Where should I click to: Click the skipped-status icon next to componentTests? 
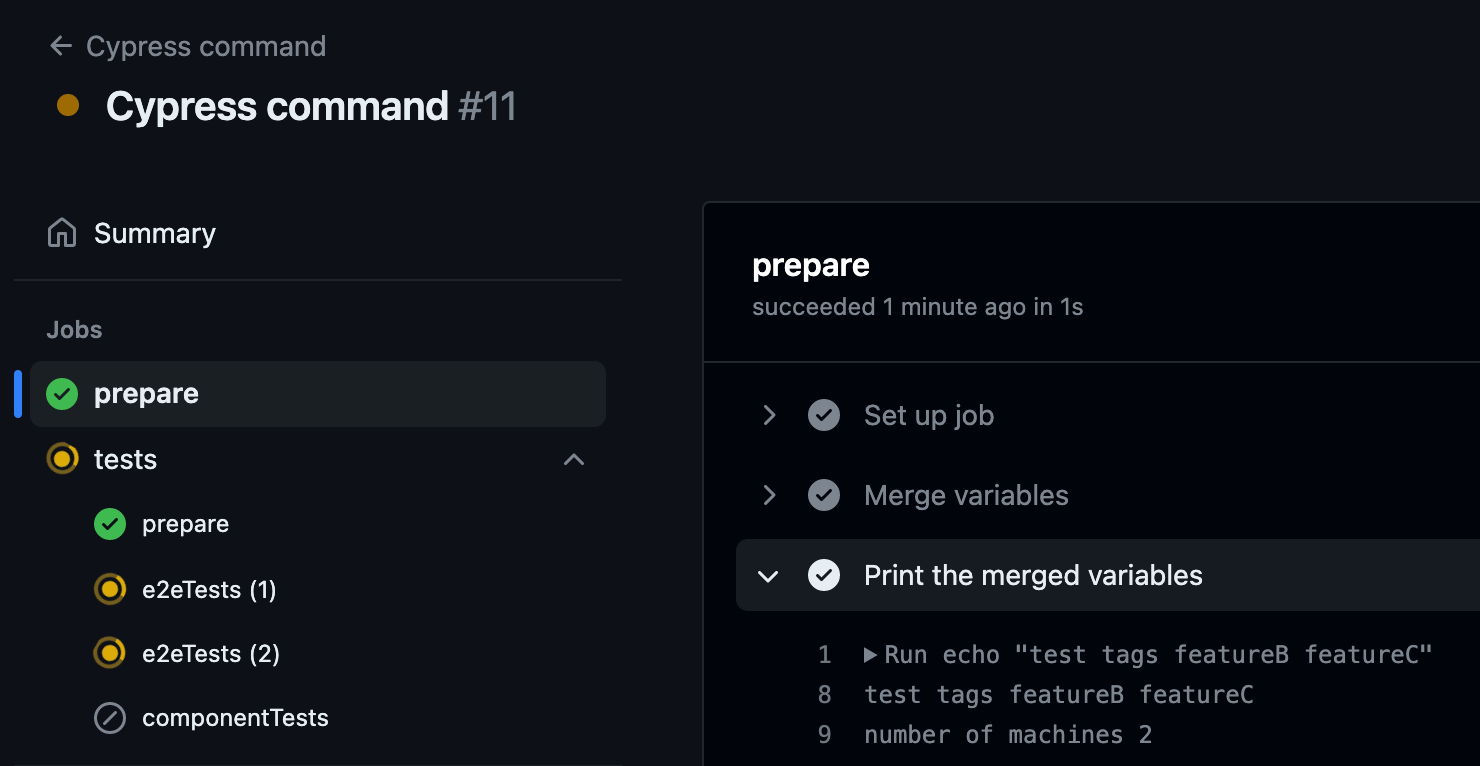pos(110,717)
